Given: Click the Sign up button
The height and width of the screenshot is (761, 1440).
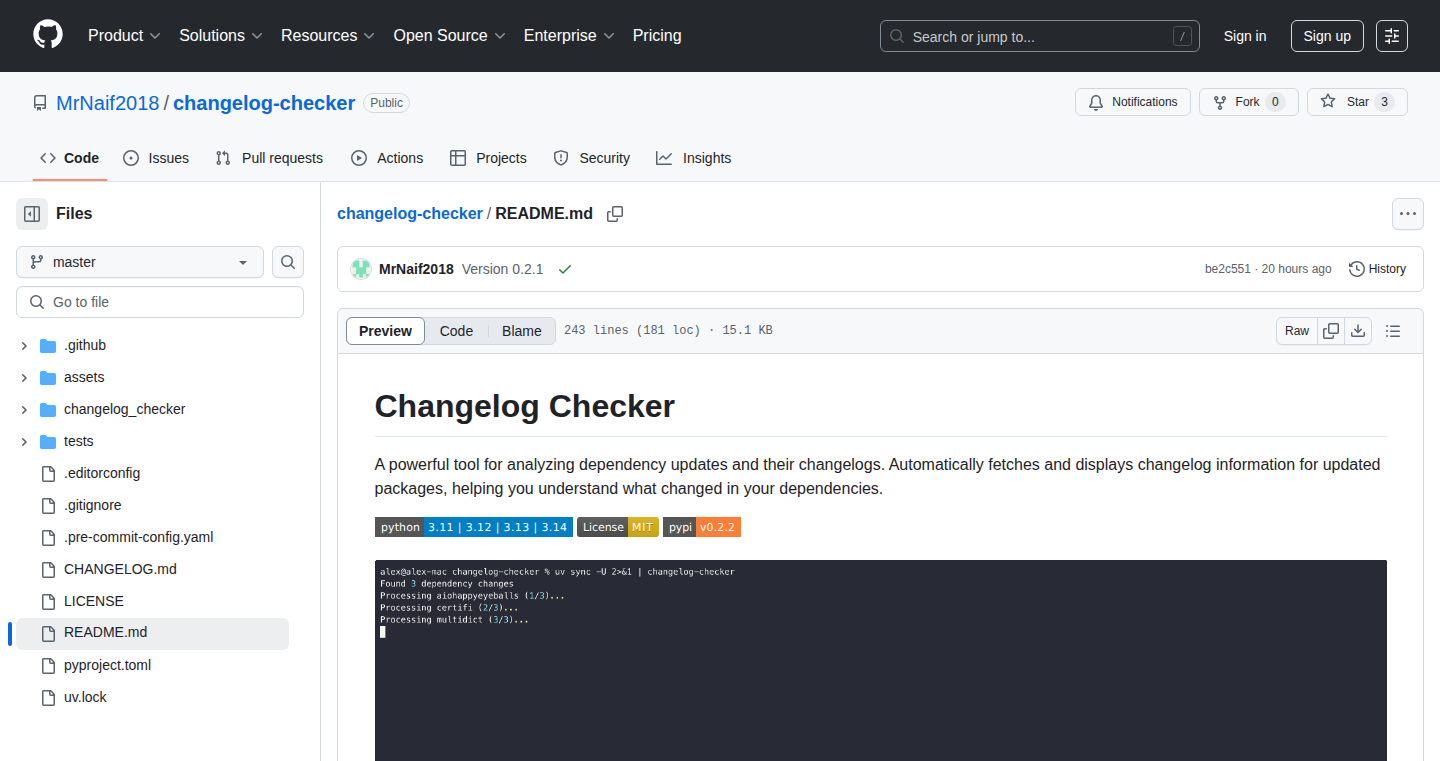Looking at the screenshot, I should 1327,36.
